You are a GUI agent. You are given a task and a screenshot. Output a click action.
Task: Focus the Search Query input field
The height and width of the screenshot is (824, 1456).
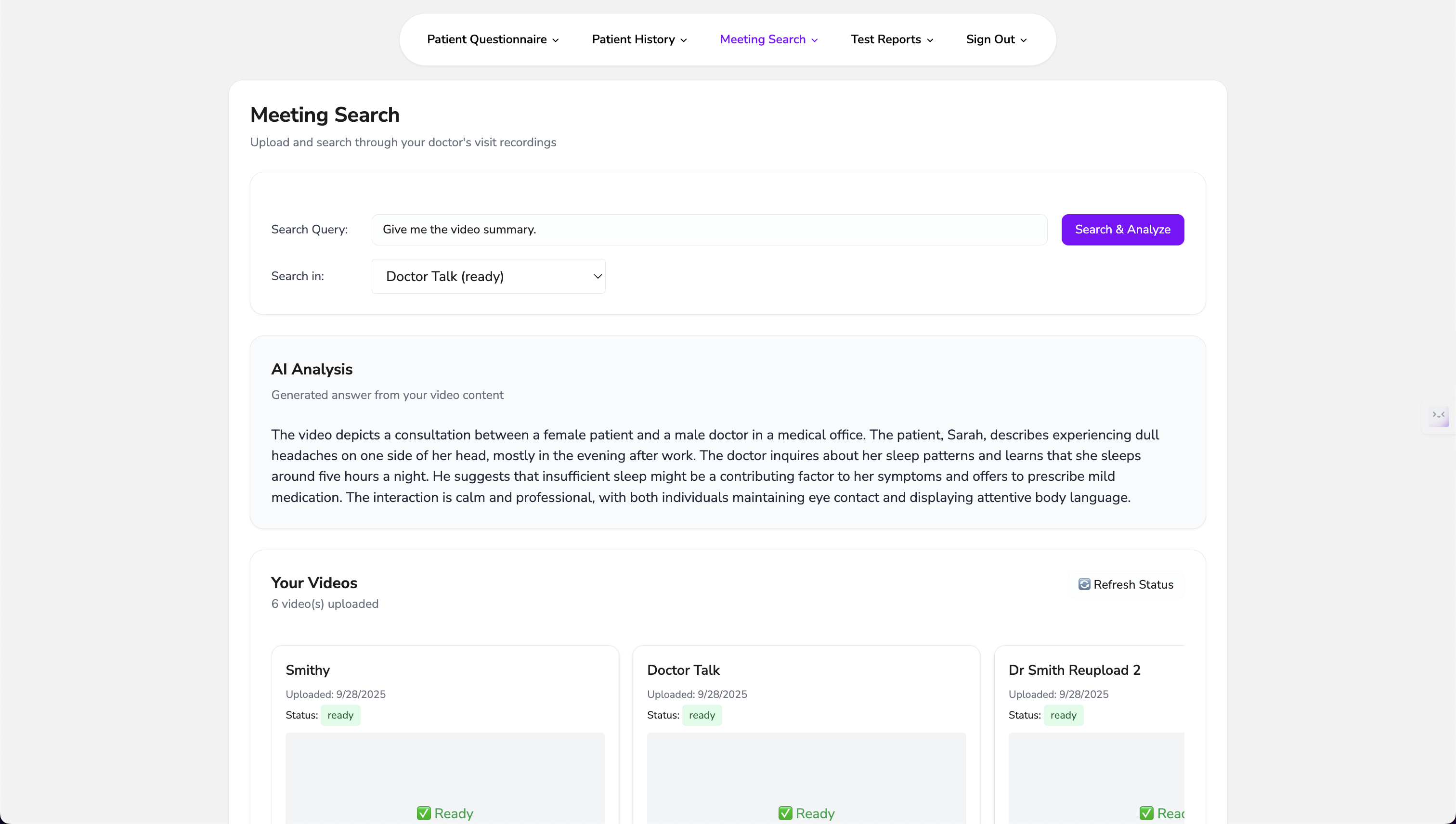(709, 230)
